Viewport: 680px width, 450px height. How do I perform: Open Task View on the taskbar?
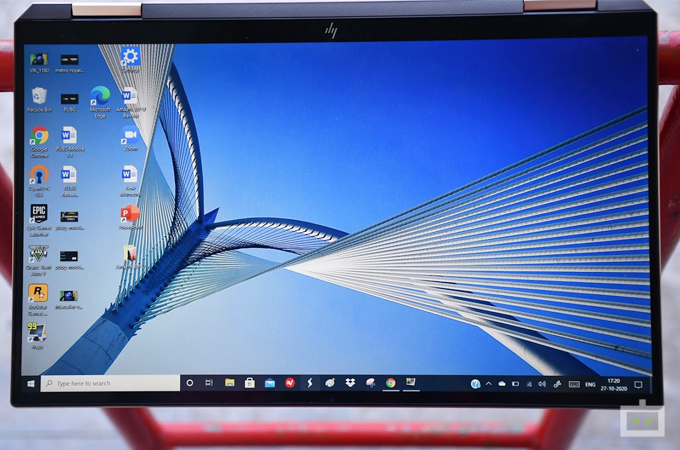209,383
